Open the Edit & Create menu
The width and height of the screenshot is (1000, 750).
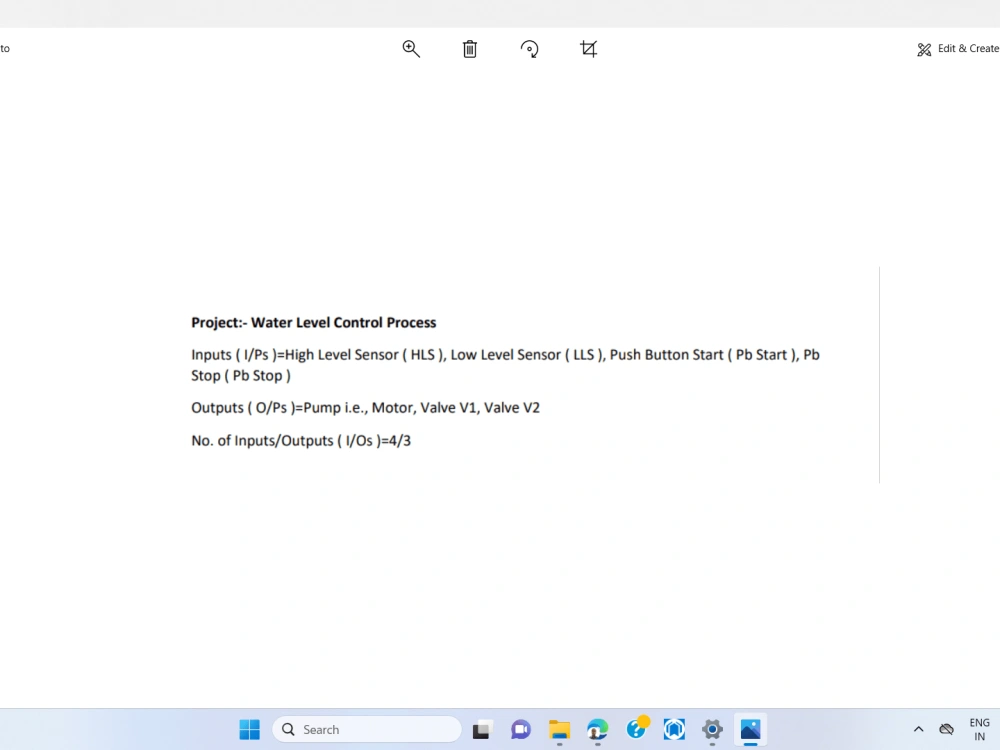coord(956,48)
